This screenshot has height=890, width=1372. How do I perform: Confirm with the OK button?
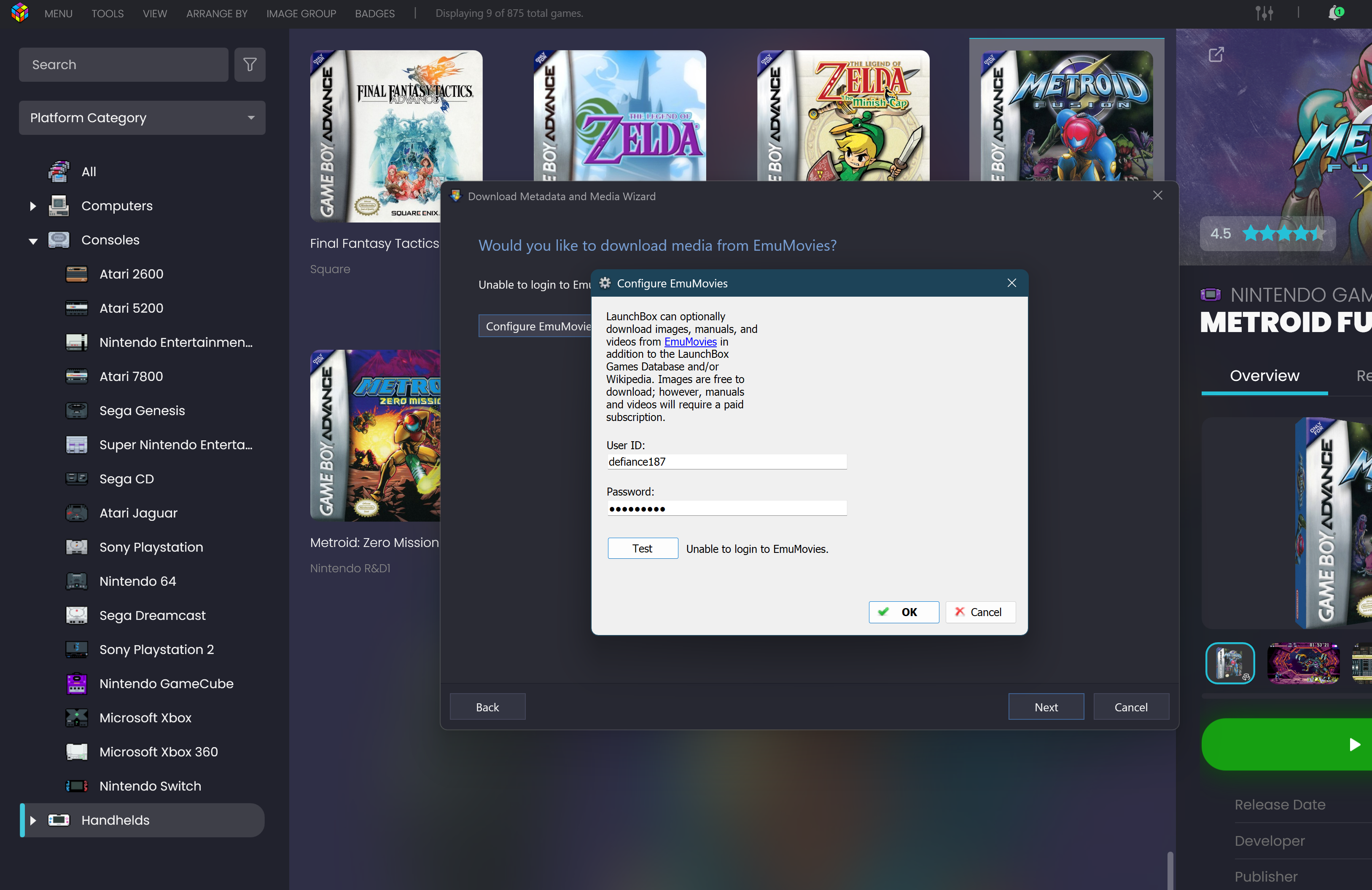[x=903, y=612]
